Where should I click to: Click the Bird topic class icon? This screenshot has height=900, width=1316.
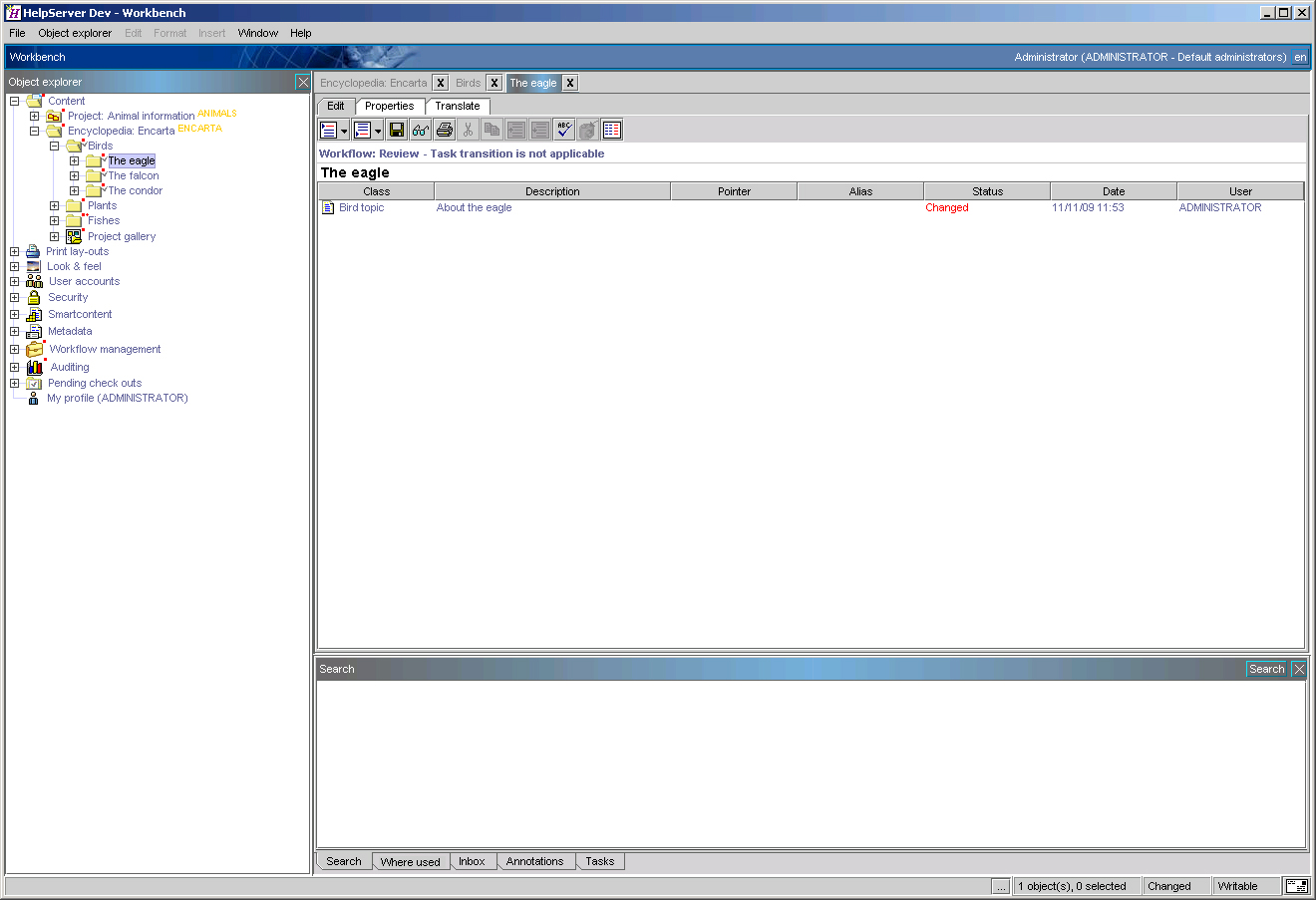click(x=327, y=206)
